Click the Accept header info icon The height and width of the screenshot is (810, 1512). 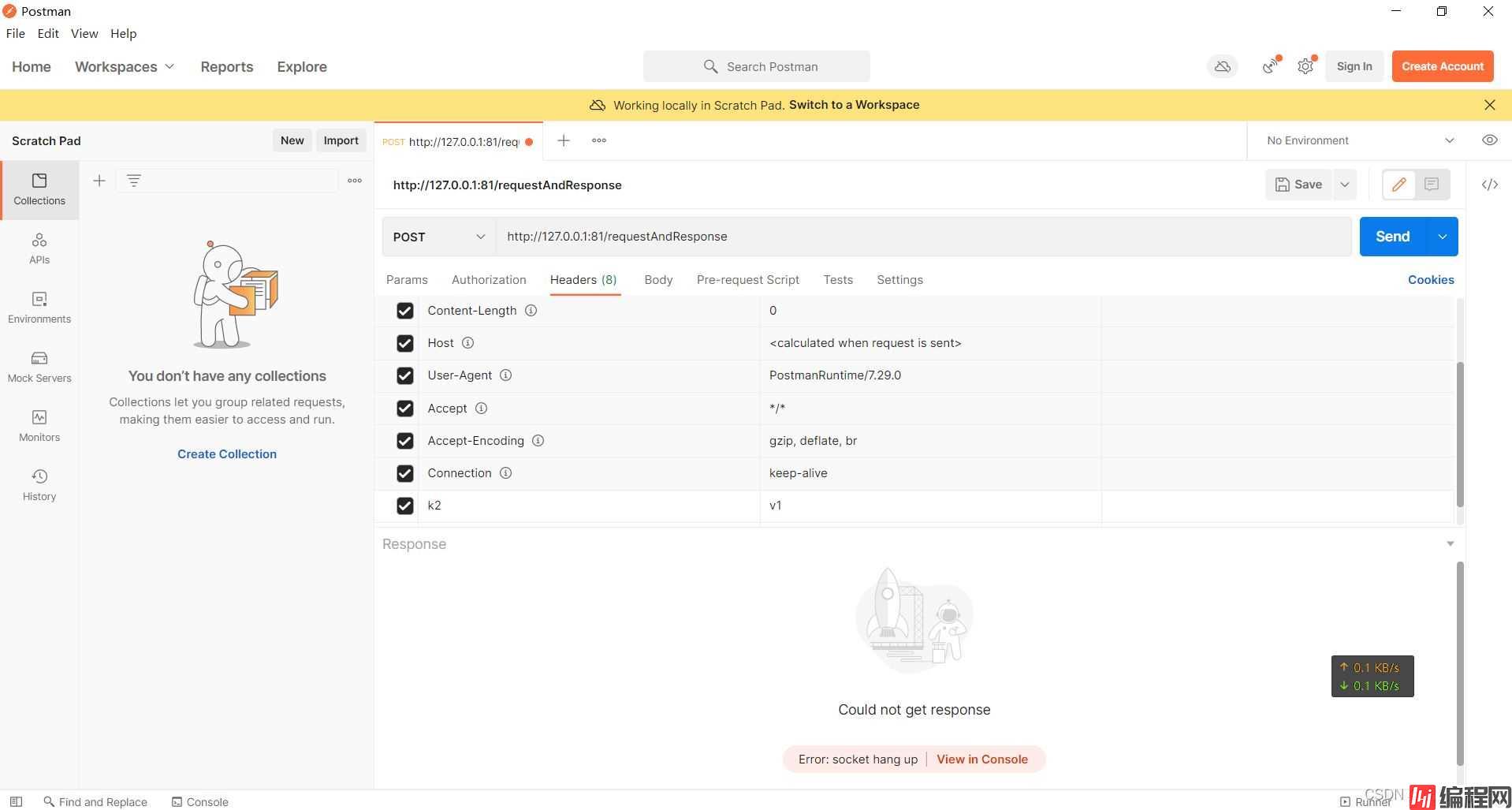click(481, 409)
